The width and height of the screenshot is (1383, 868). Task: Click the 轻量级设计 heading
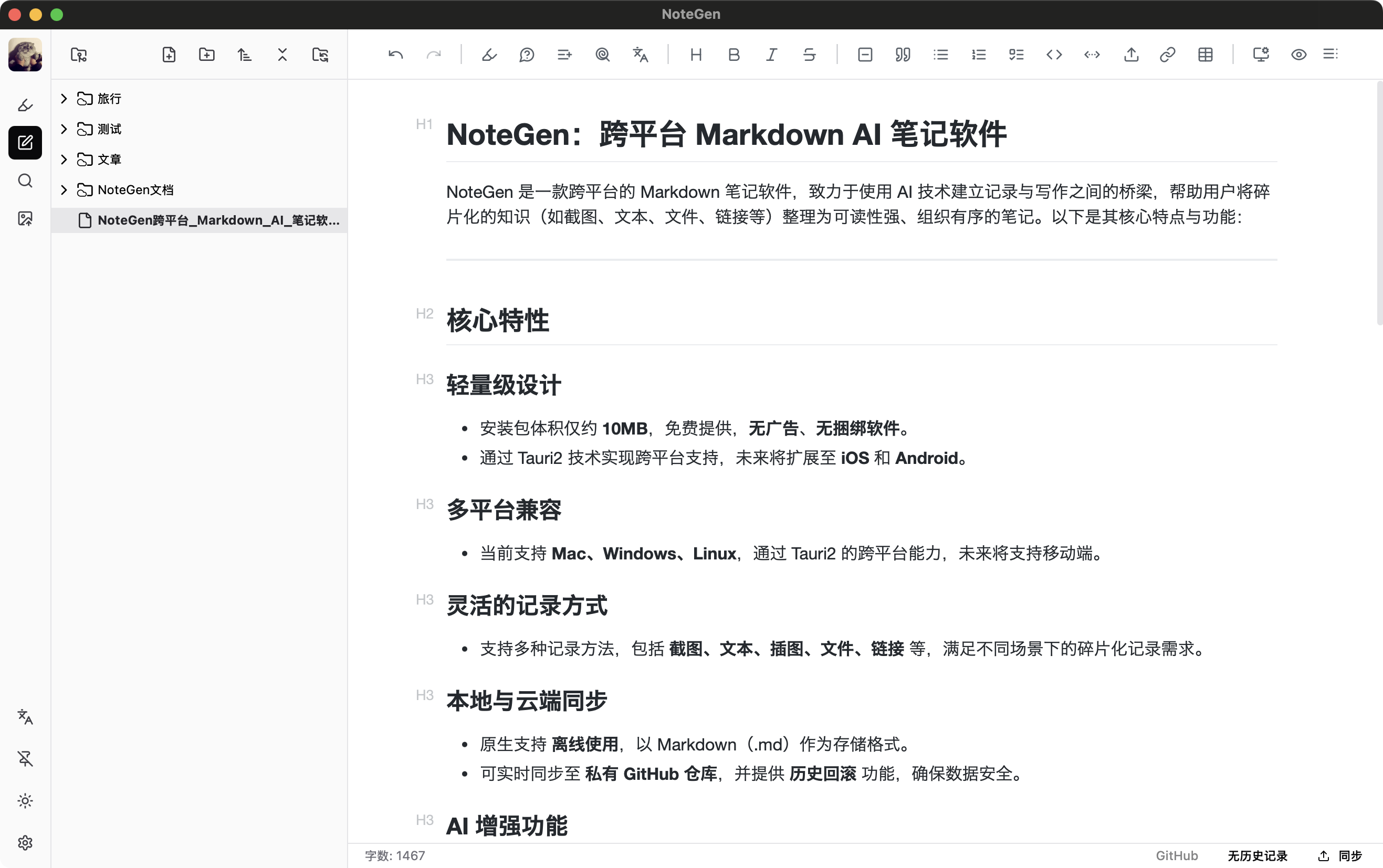[x=504, y=385]
